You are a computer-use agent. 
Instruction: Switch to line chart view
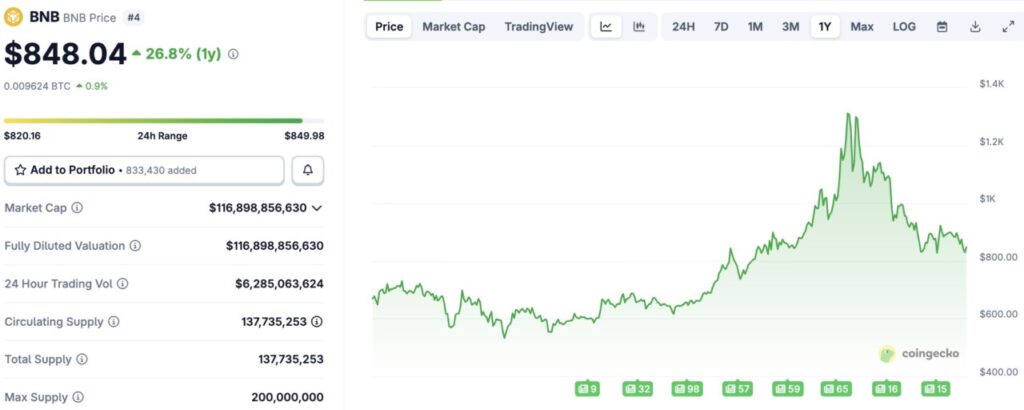[606, 27]
